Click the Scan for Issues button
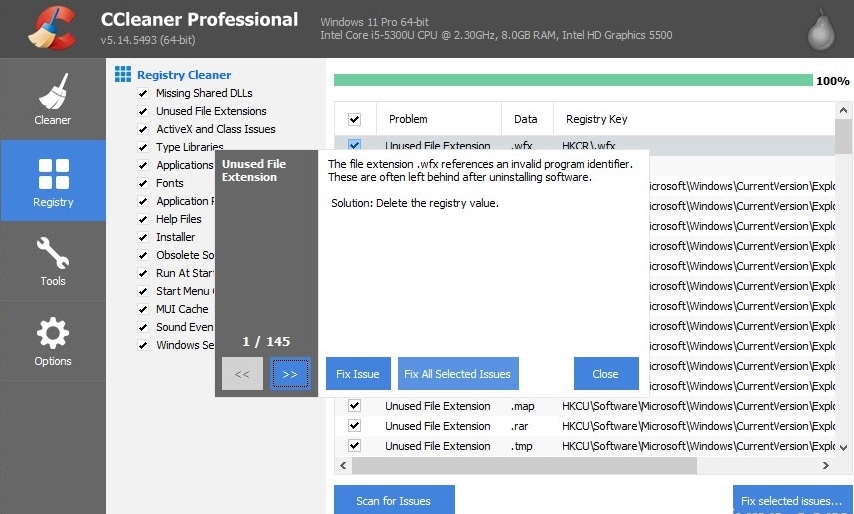Image resolution: width=854 pixels, height=514 pixels. (x=394, y=500)
